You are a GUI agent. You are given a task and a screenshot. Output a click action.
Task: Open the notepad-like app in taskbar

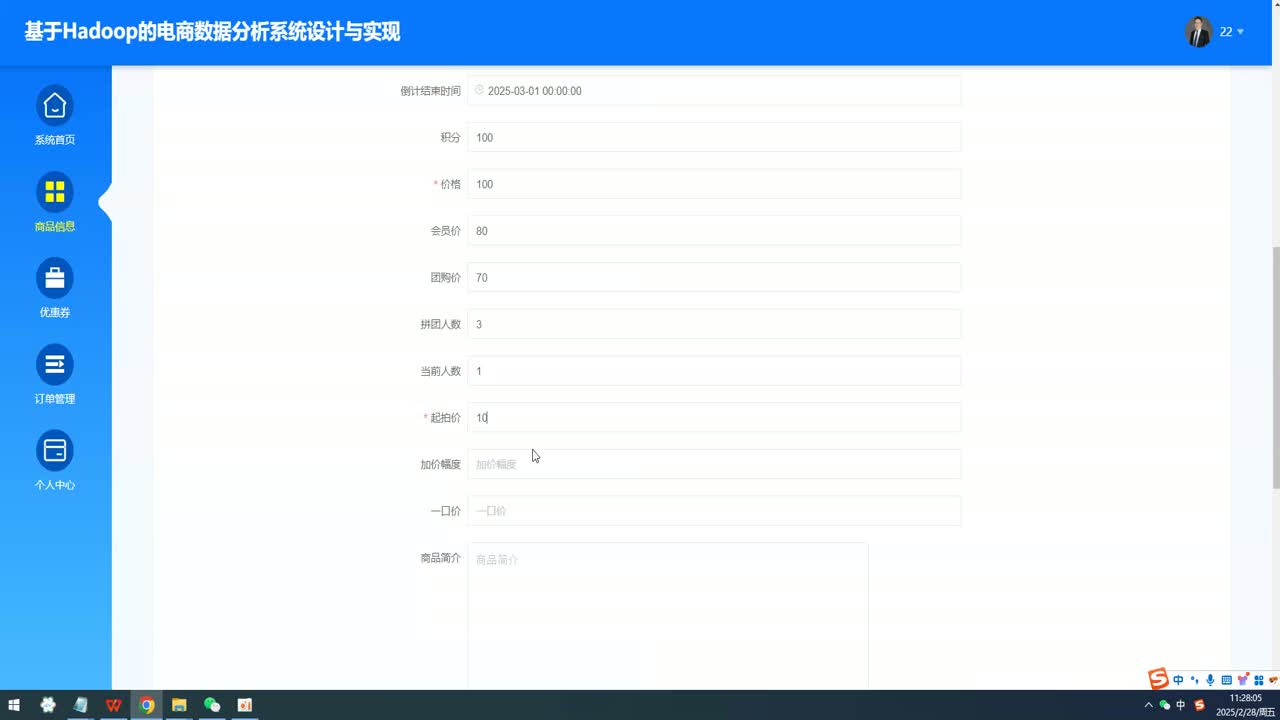81,705
